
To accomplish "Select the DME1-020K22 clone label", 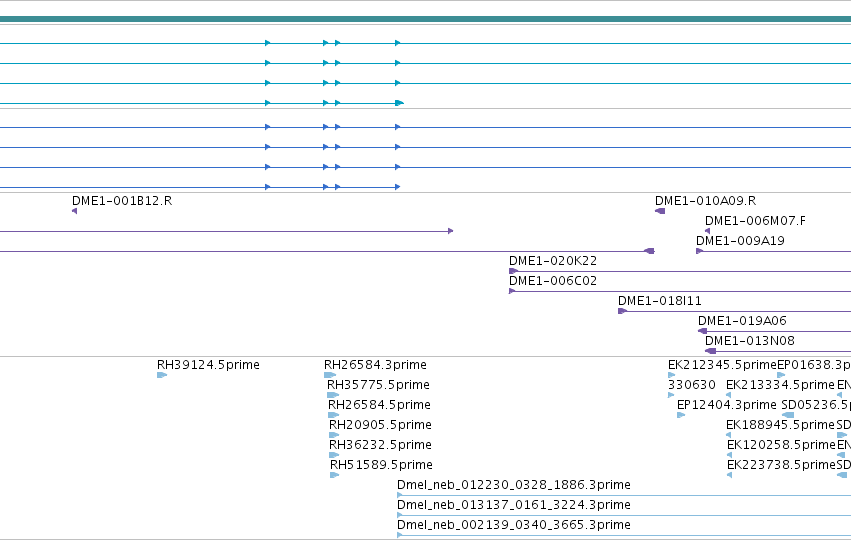I will [553, 261].
